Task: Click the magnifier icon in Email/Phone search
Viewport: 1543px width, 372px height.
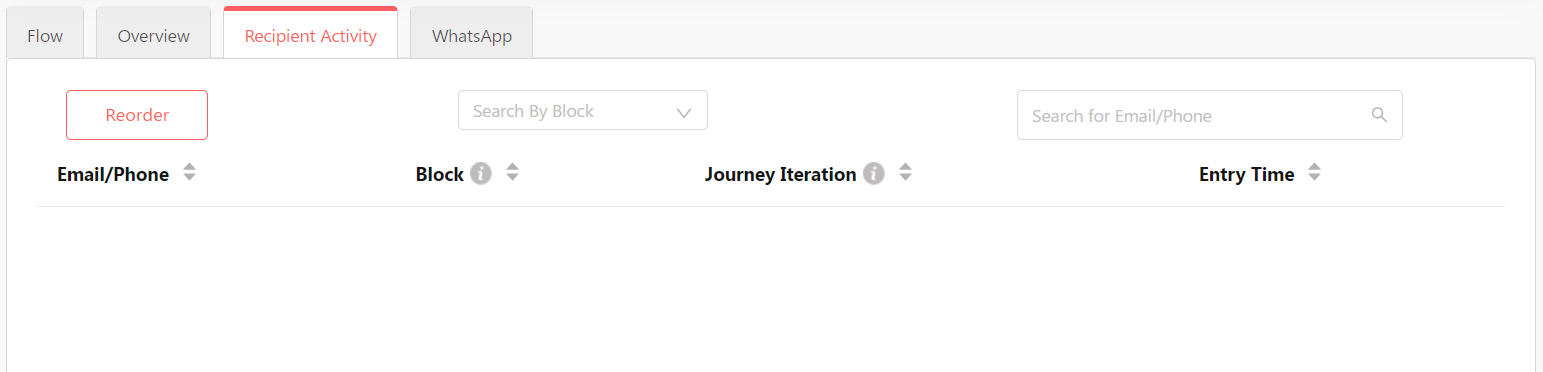Action: click(1379, 115)
